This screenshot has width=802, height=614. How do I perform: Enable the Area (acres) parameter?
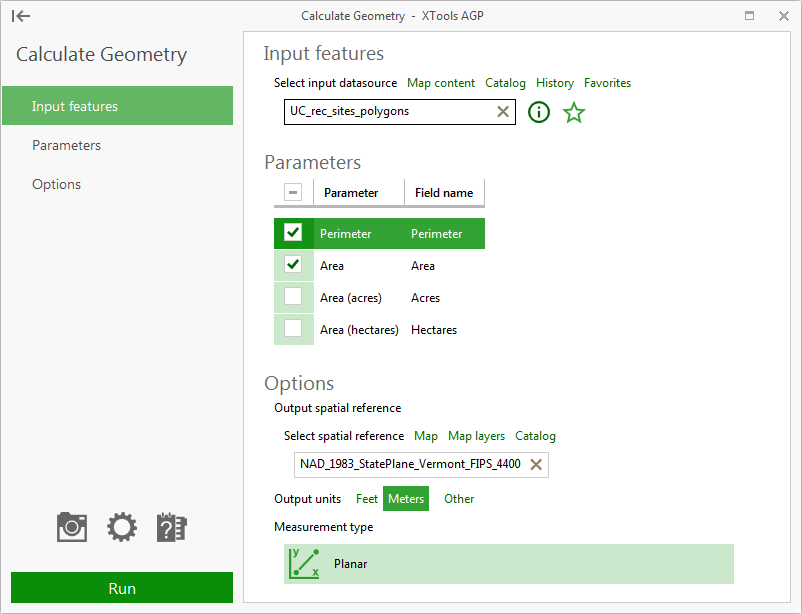point(293,297)
